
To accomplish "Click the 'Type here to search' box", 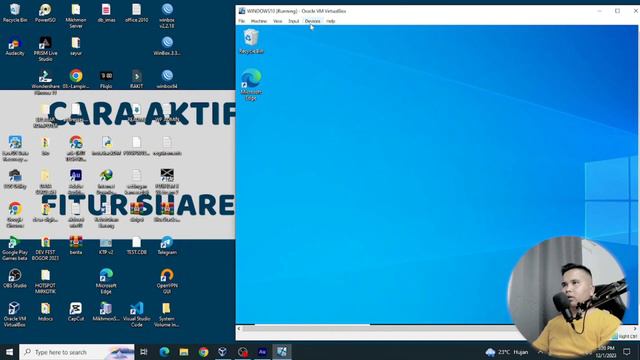I will 77,352.
